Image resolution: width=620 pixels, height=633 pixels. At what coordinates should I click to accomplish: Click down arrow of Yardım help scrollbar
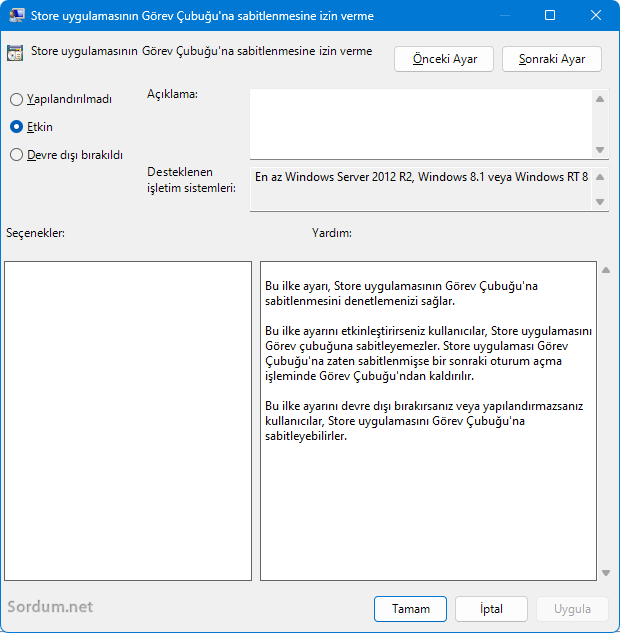[x=606, y=572]
